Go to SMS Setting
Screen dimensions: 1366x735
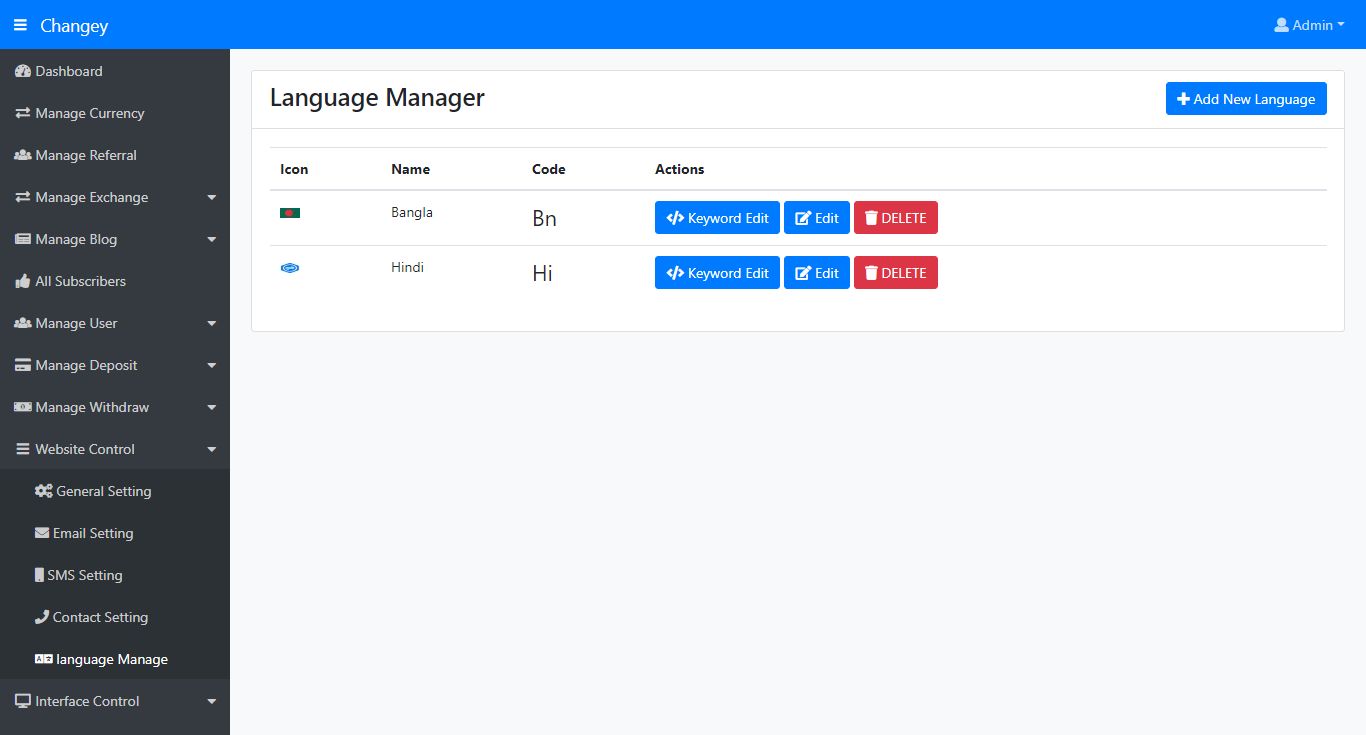point(84,575)
